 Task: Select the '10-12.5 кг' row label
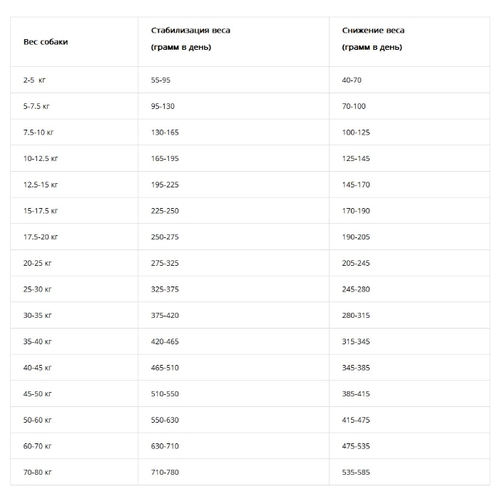tap(40, 158)
